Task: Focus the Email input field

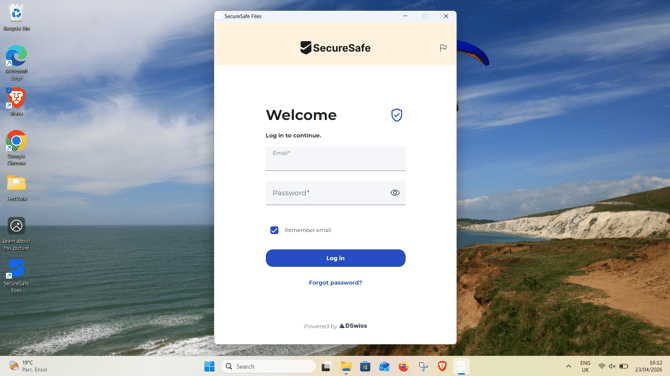Action: click(335, 159)
